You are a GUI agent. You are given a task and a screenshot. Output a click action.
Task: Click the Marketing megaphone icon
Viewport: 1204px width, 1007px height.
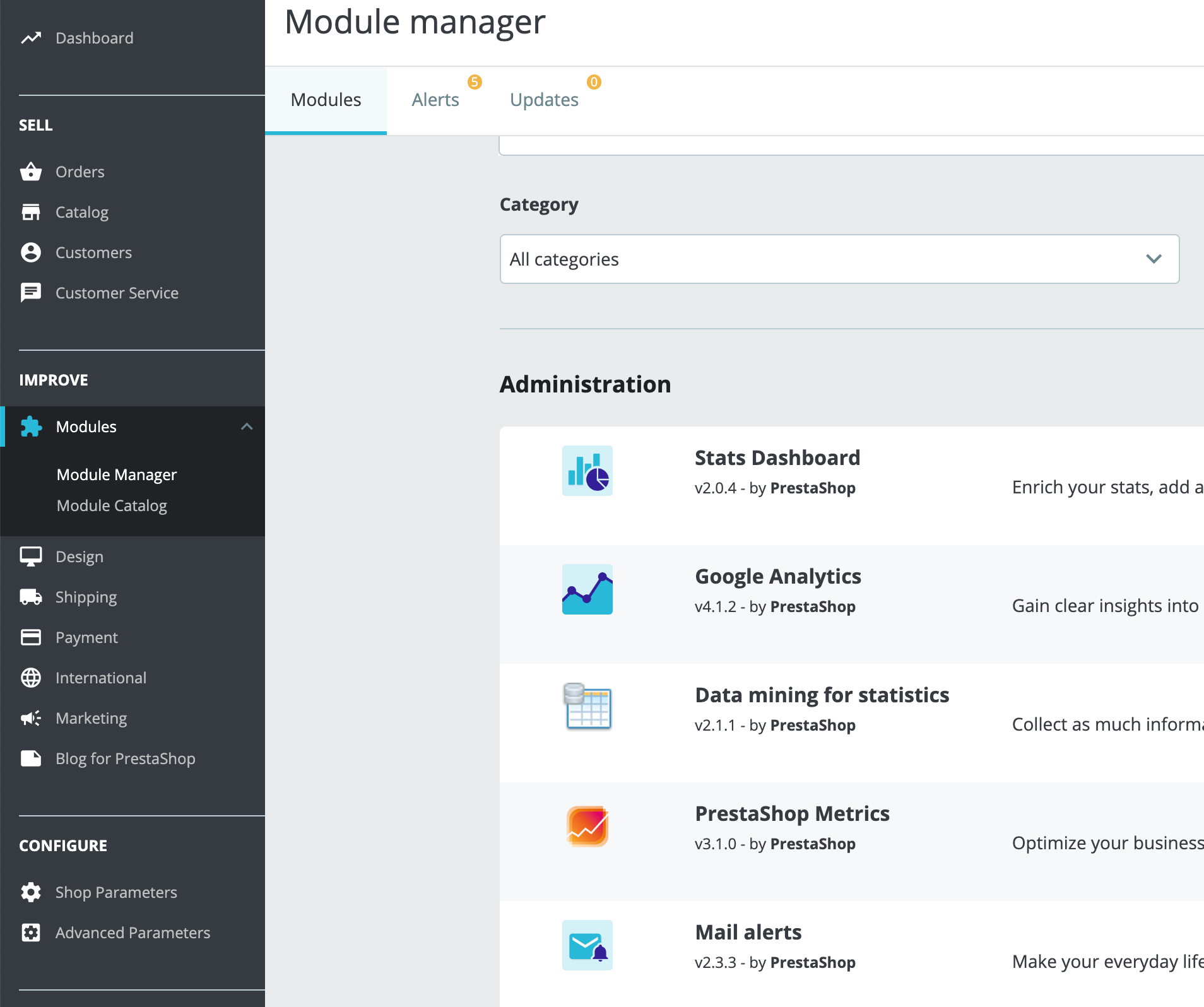[30, 718]
